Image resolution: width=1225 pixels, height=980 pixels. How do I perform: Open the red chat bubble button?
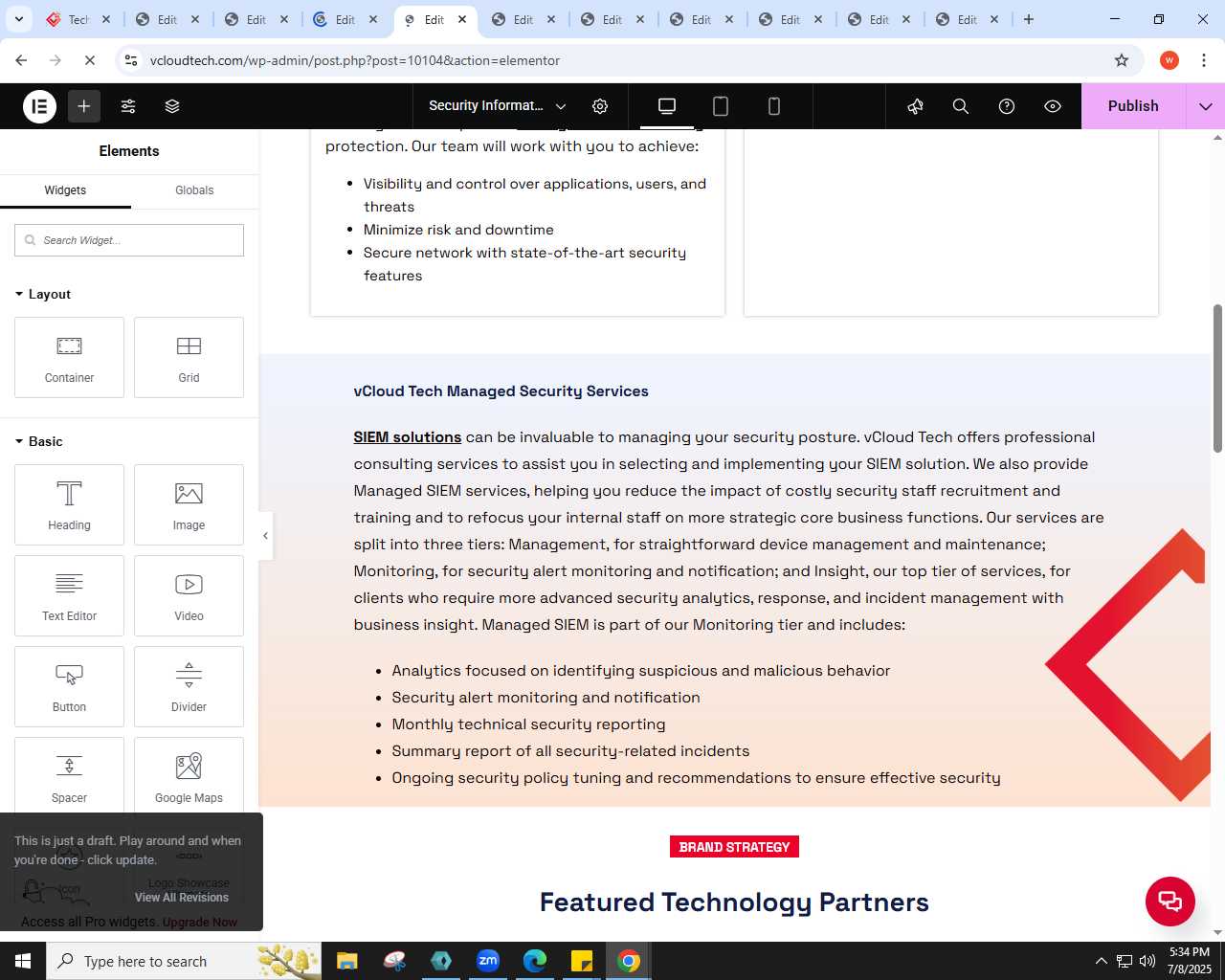[x=1170, y=902]
